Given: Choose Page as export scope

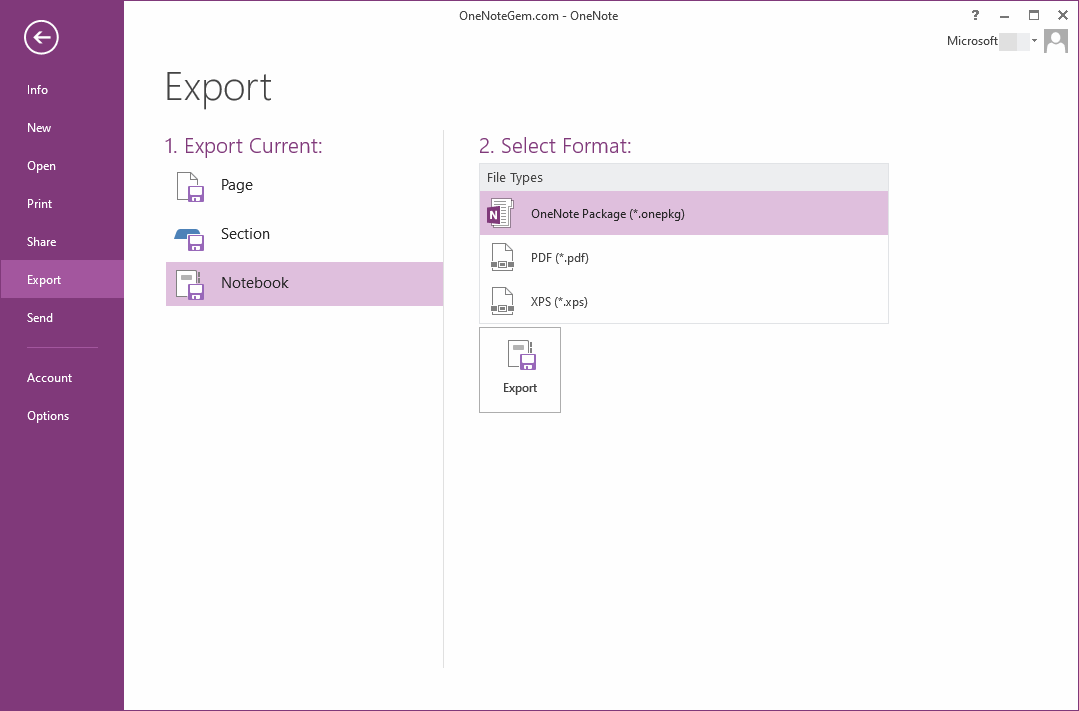Looking at the screenshot, I should pyautogui.click(x=304, y=185).
